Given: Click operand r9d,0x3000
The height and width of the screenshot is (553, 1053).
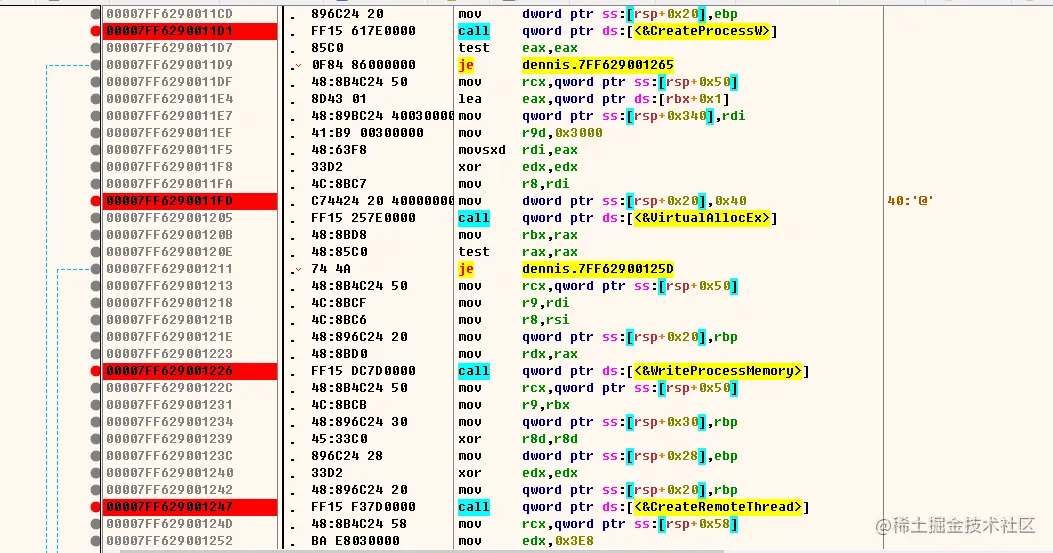Looking at the screenshot, I should pos(562,133).
